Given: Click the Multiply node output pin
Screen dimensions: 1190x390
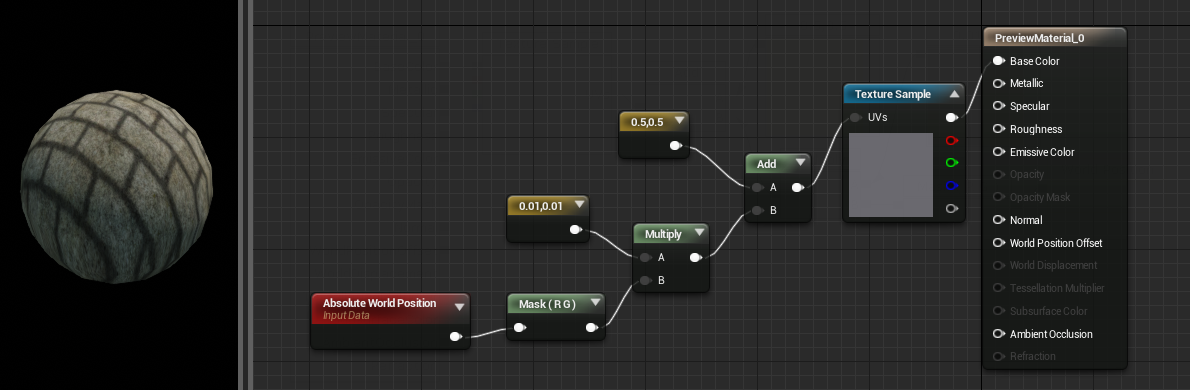Looking at the screenshot, I should (695, 257).
